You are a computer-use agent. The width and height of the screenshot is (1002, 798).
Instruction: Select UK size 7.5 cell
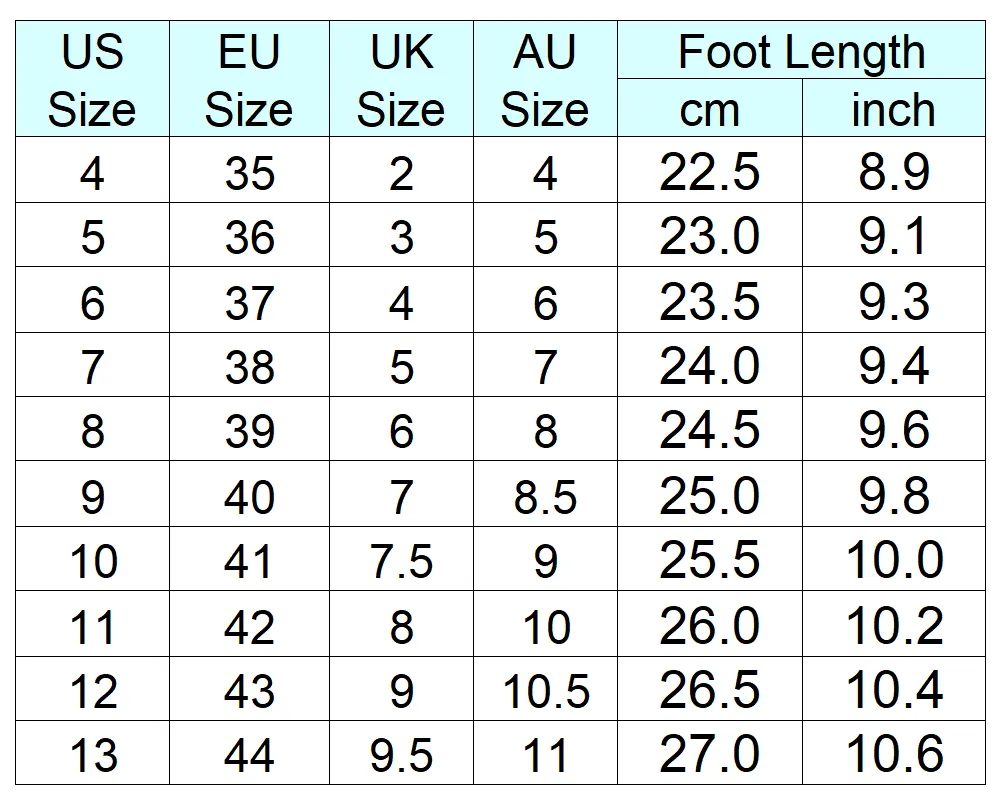pos(401,559)
